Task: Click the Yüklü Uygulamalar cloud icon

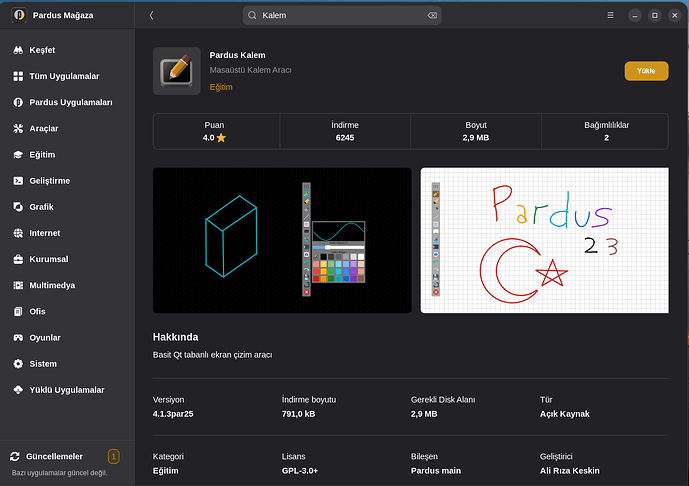Action: point(18,390)
